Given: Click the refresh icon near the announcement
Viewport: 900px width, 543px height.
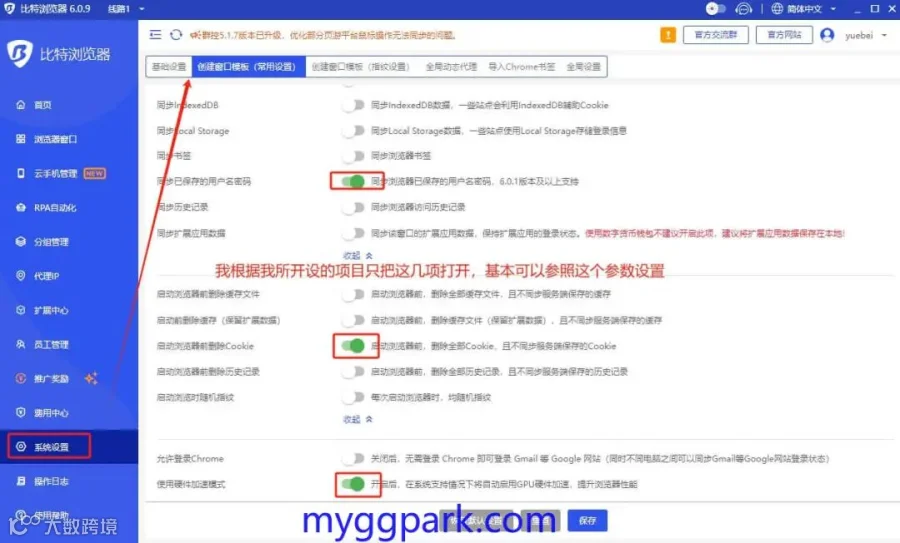Looking at the screenshot, I should (x=176, y=35).
